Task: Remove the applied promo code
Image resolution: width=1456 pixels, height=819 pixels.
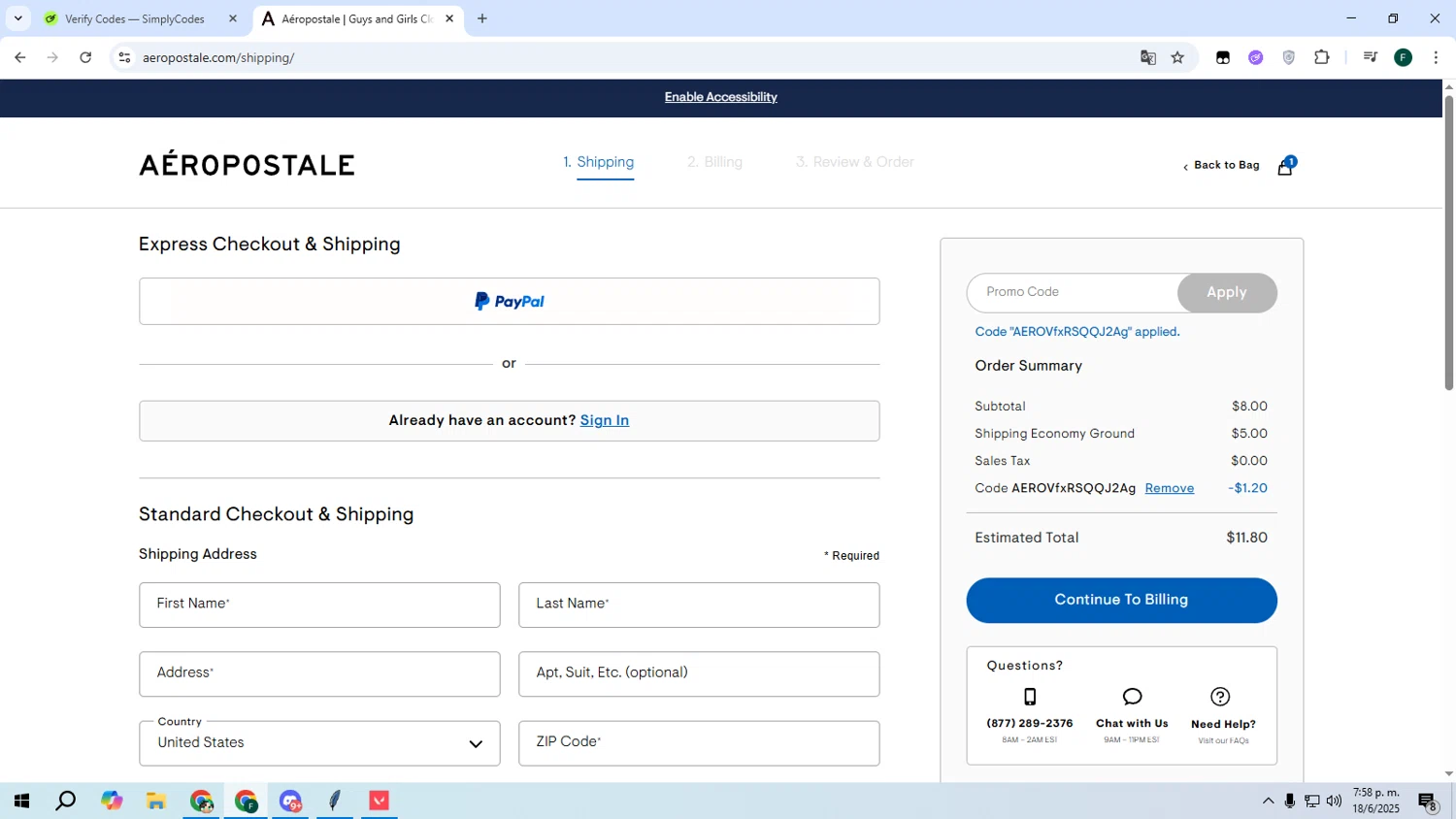Action: (x=1169, y=488)
